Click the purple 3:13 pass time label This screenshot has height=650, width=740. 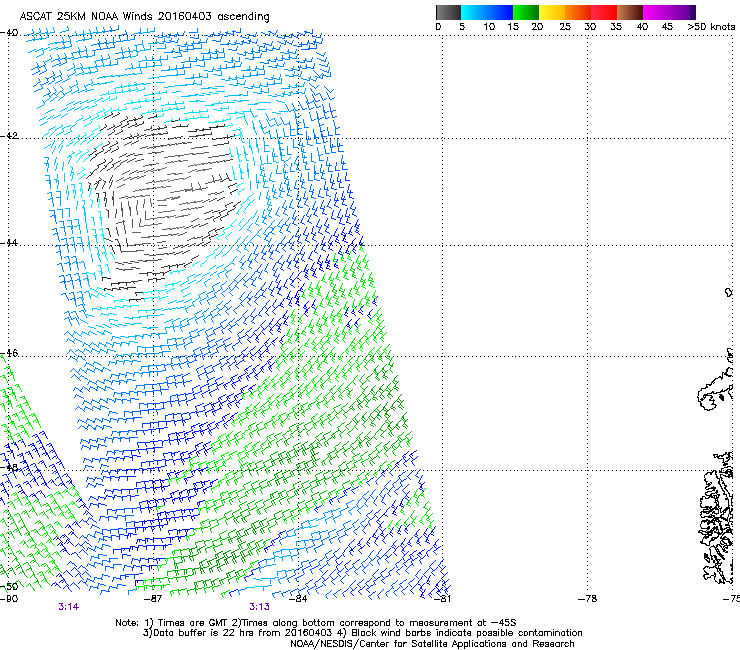tap(260, 607)
